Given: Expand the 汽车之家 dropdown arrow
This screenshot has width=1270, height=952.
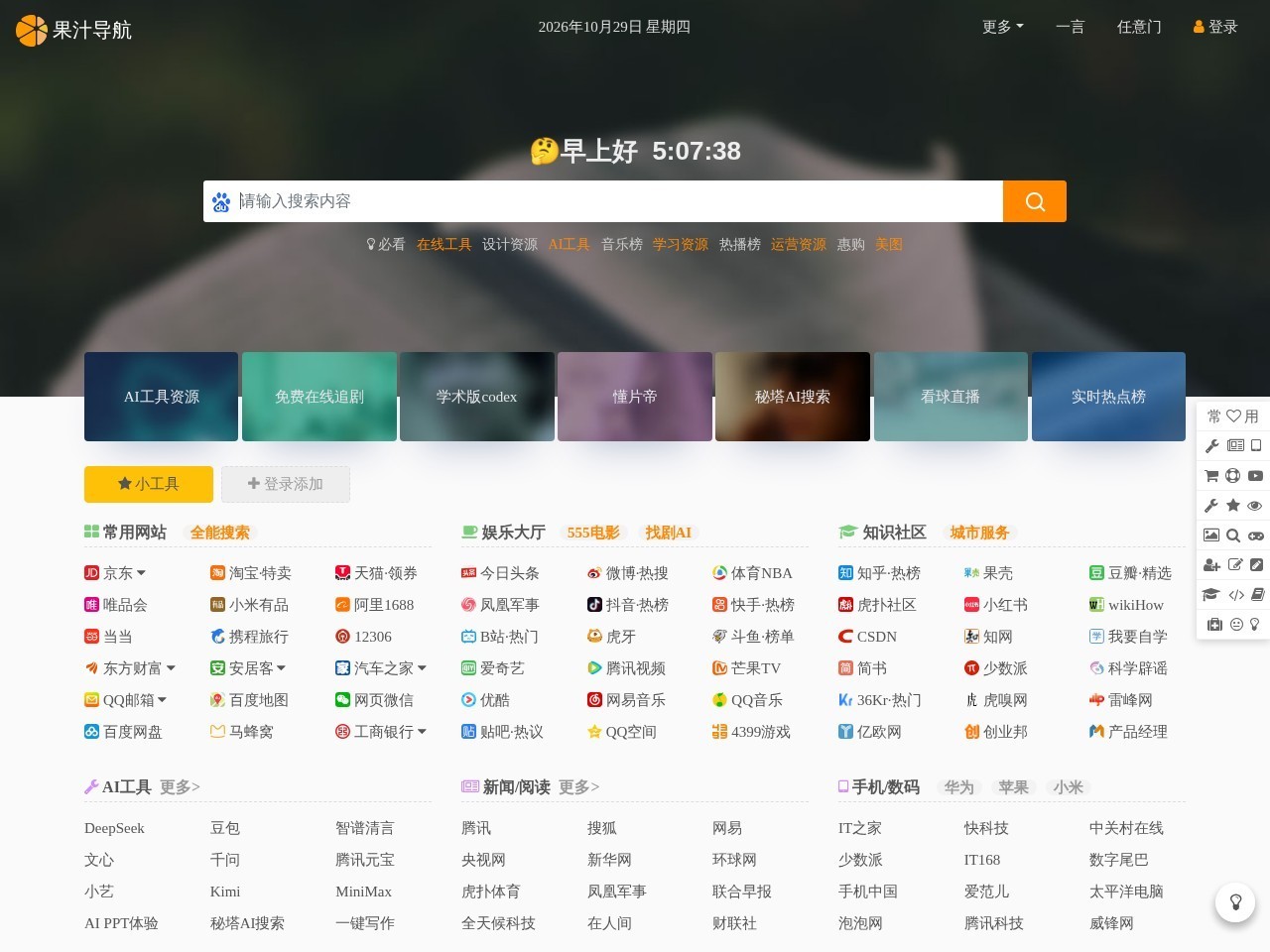Looking at the screenshot, I should pyautogui.click(x=422, y=668).
